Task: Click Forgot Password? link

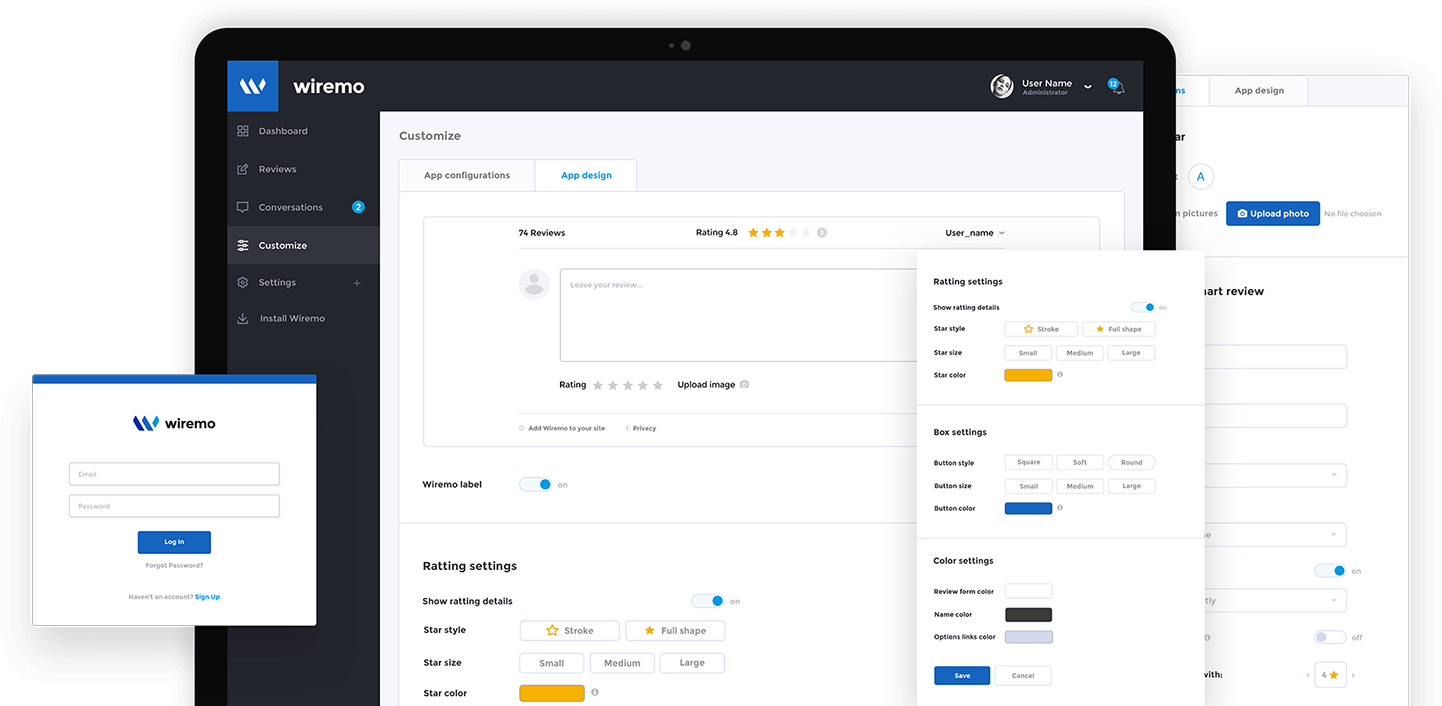Action: click(174, 565)
